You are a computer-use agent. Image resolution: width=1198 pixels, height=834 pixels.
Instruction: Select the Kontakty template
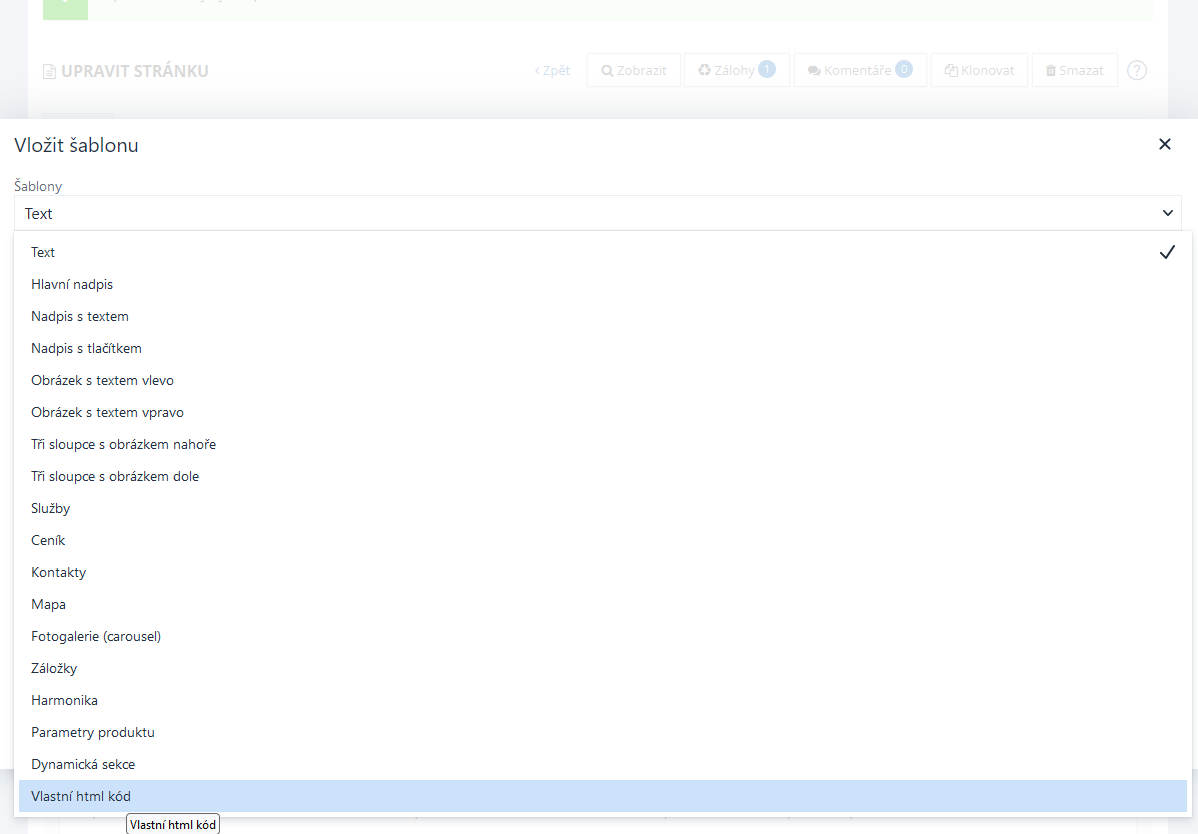[x=58, y=572]
